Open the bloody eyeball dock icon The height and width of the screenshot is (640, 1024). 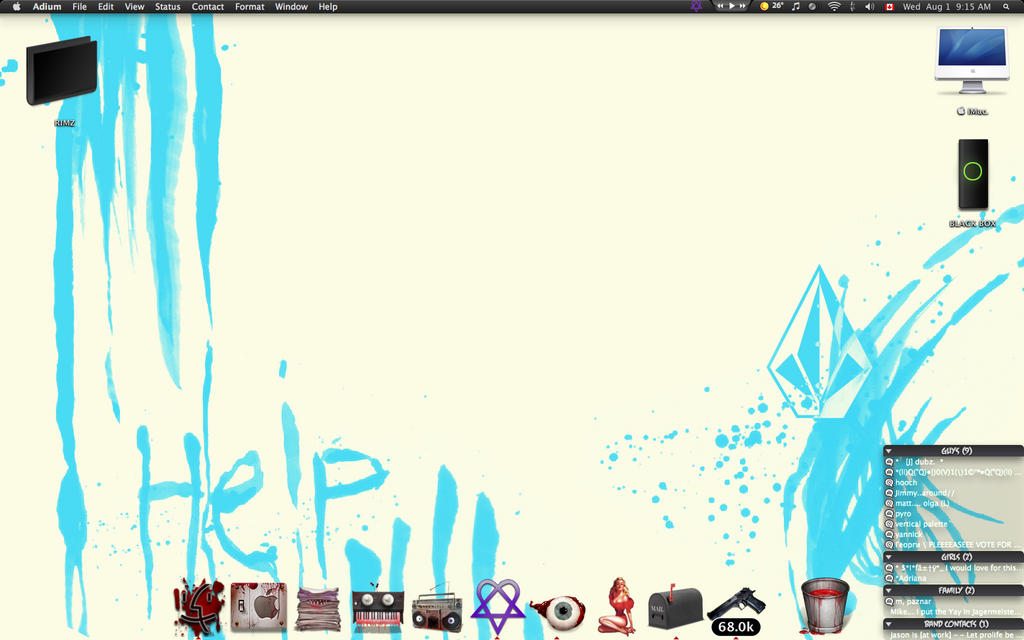pos(557,613)
